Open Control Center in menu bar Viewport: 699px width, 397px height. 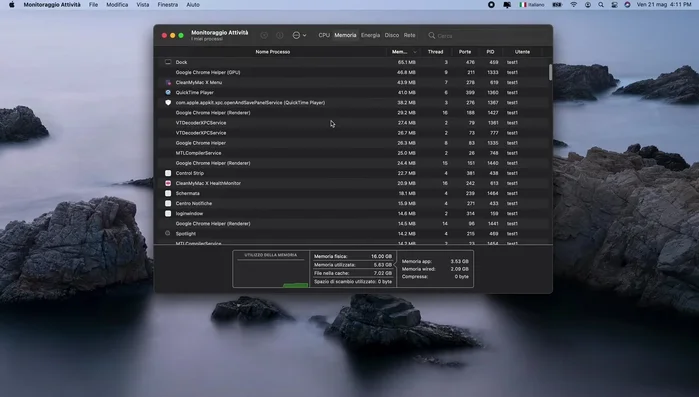614,4
